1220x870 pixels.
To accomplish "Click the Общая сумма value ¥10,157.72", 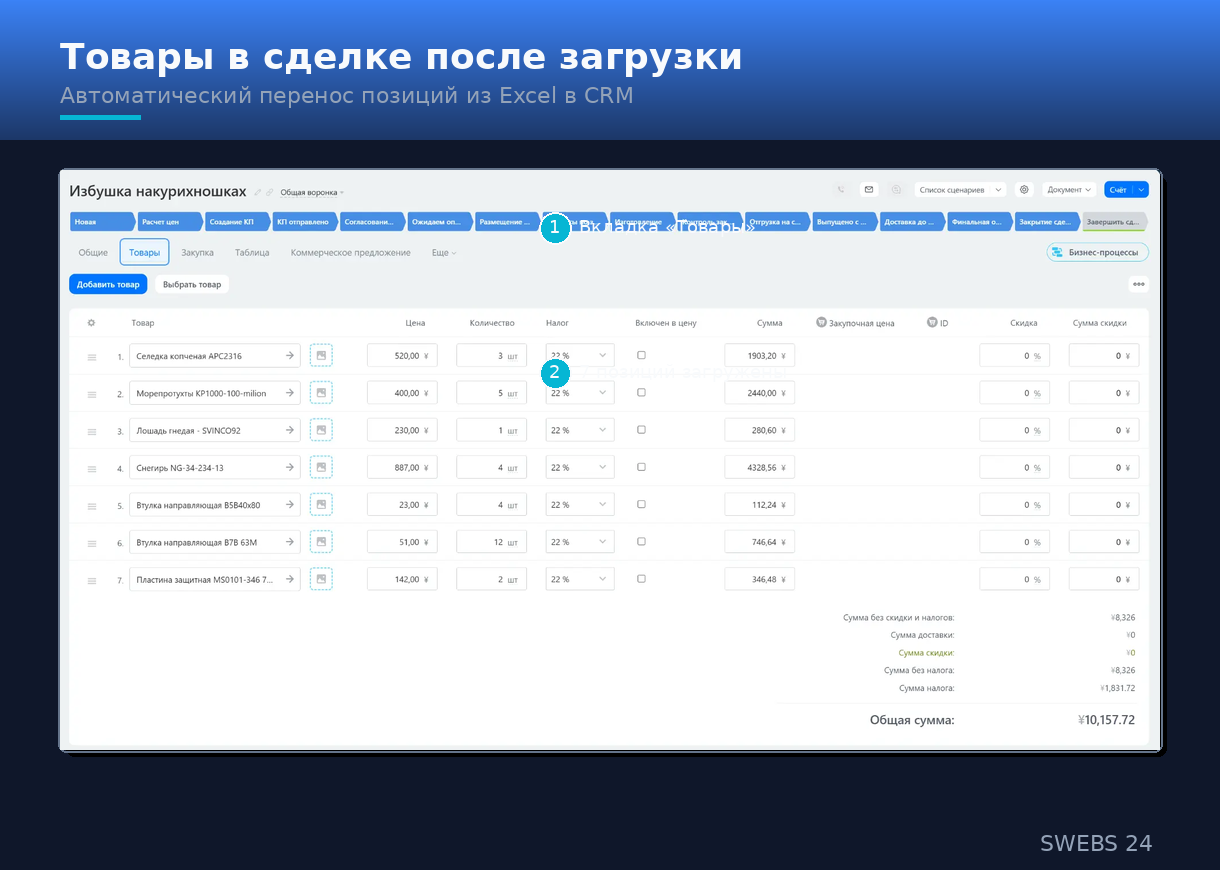I will pos(1106,720).
